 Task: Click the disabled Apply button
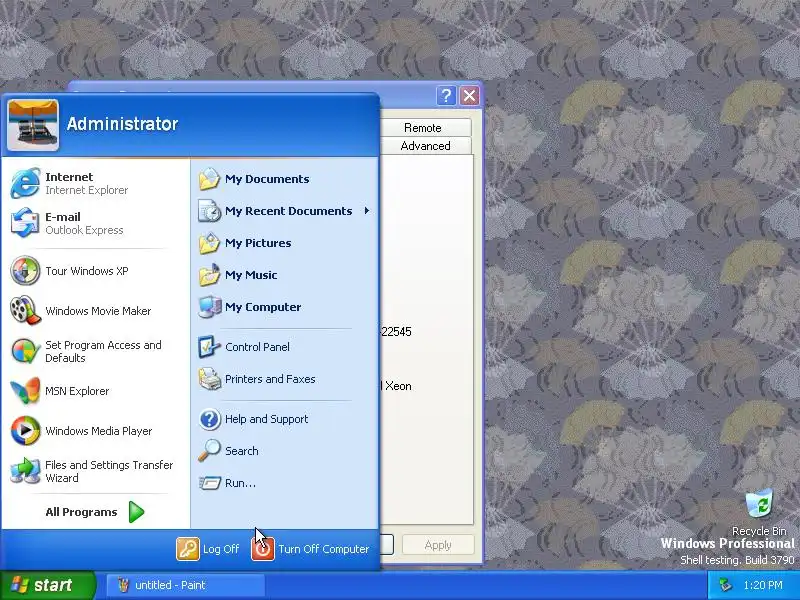click(x=438, y=545)
